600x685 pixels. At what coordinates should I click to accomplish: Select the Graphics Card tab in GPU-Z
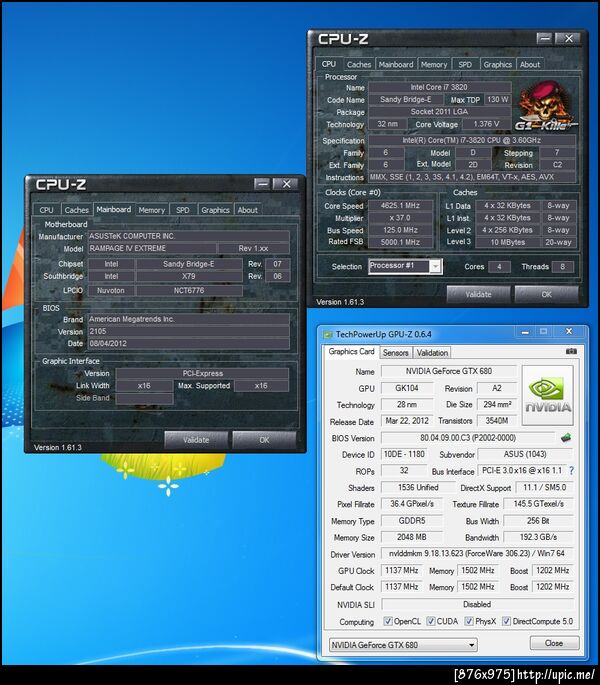click(x=351, y=352)
